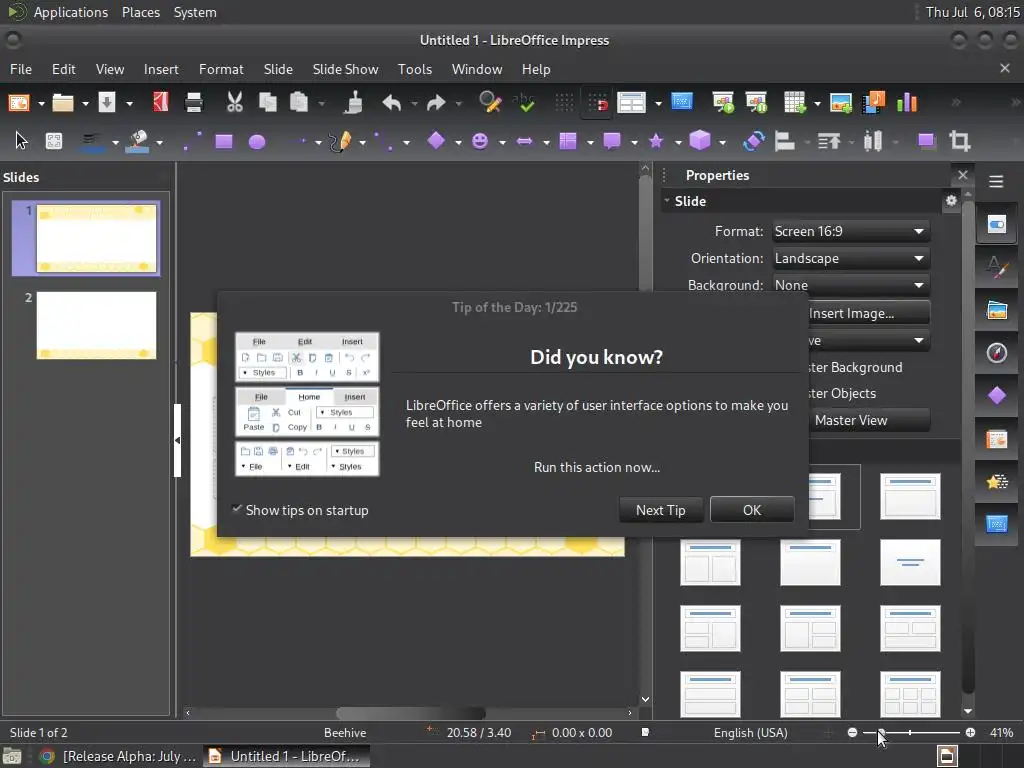Open the File menu

(21, 69)
